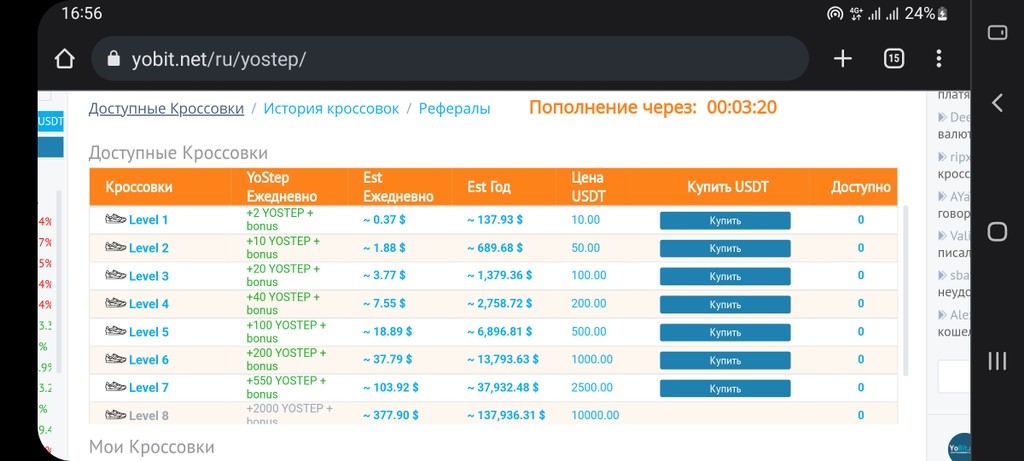
Task: Select the ~ 137.93 $ yearly estimate
Action: pyautogui.click(x=494, y=220)
